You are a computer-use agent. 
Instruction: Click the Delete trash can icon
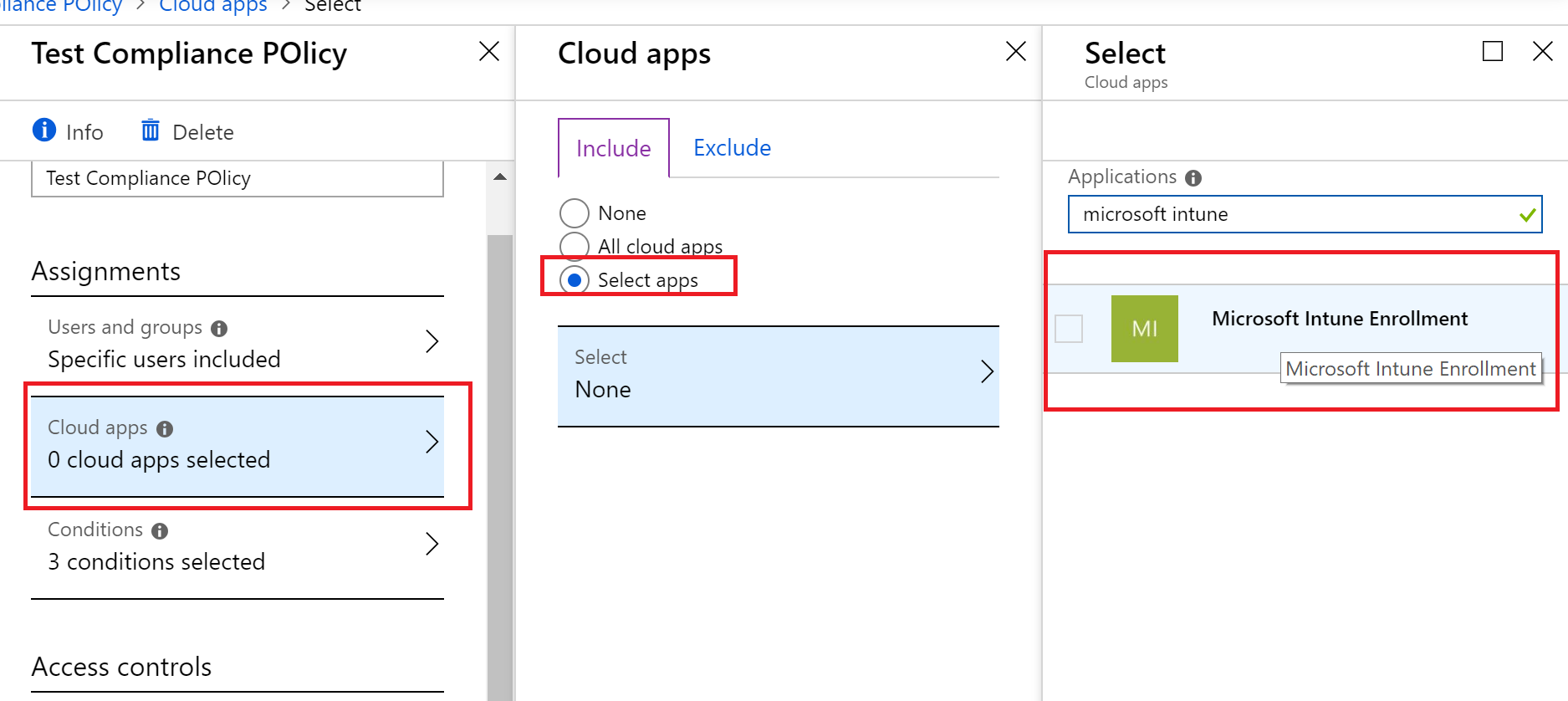point(151,130)
